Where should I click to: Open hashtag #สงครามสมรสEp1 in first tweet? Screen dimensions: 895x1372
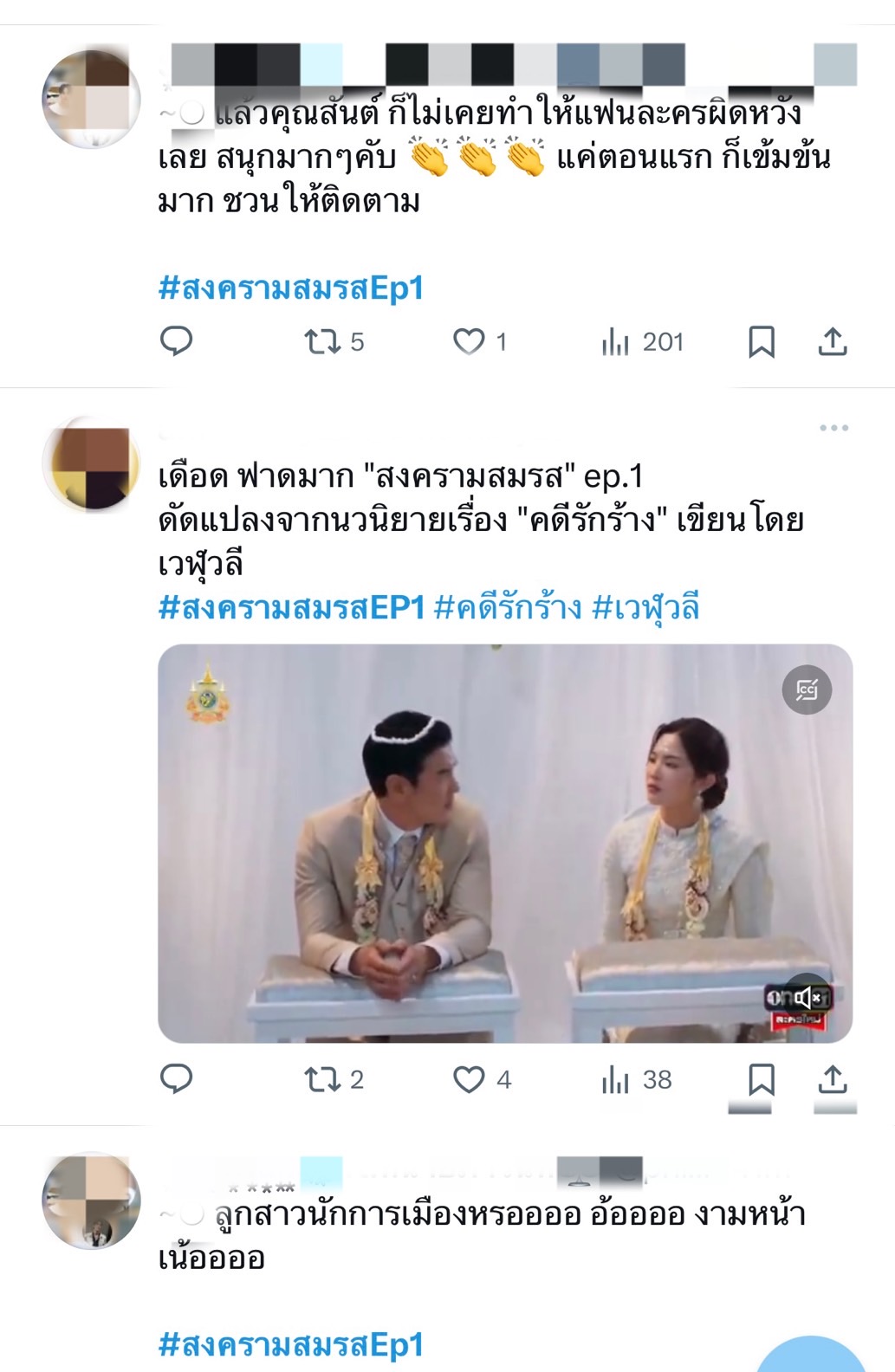(291, 288)
